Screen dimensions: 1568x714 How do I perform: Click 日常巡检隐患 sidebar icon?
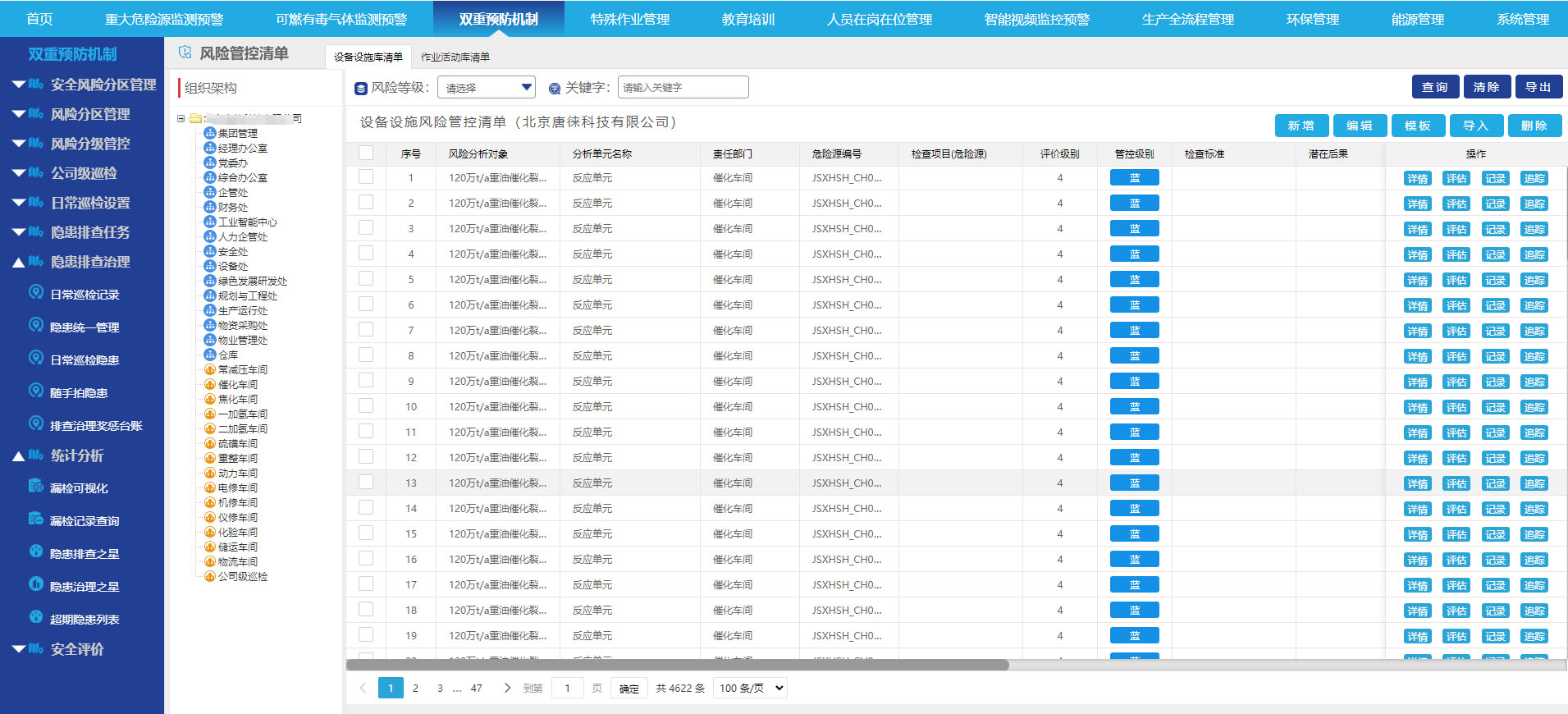(x=36, y=358)
